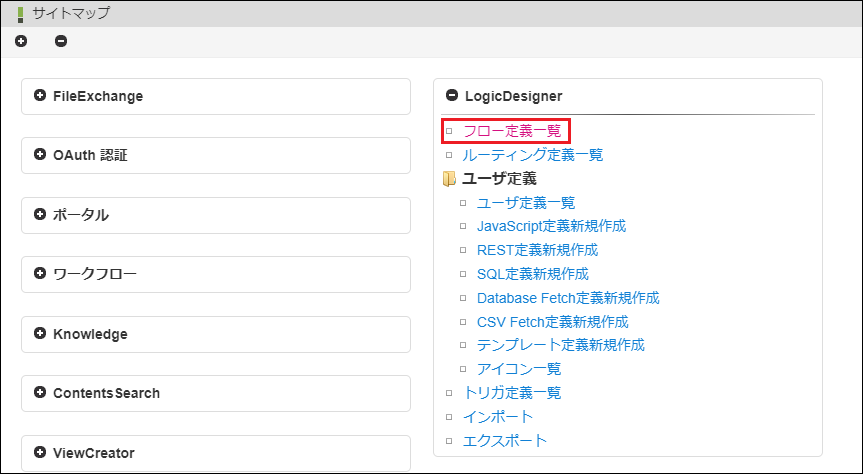Open the フロー定義一覧 link
The image size is (863, 474).
[511, 130]
